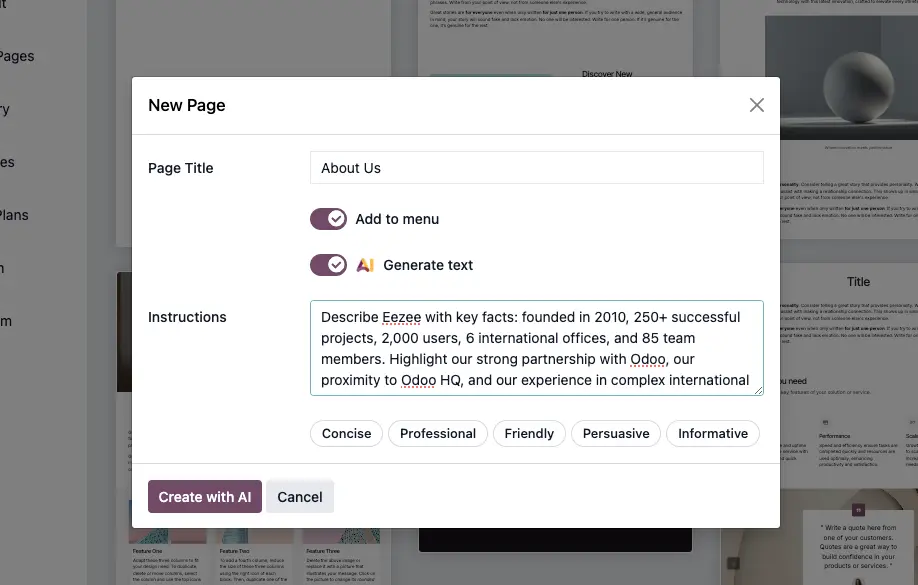Select the Concise tone chip
This screenshot has height=585, width=918.
click(x=345, y=433)
